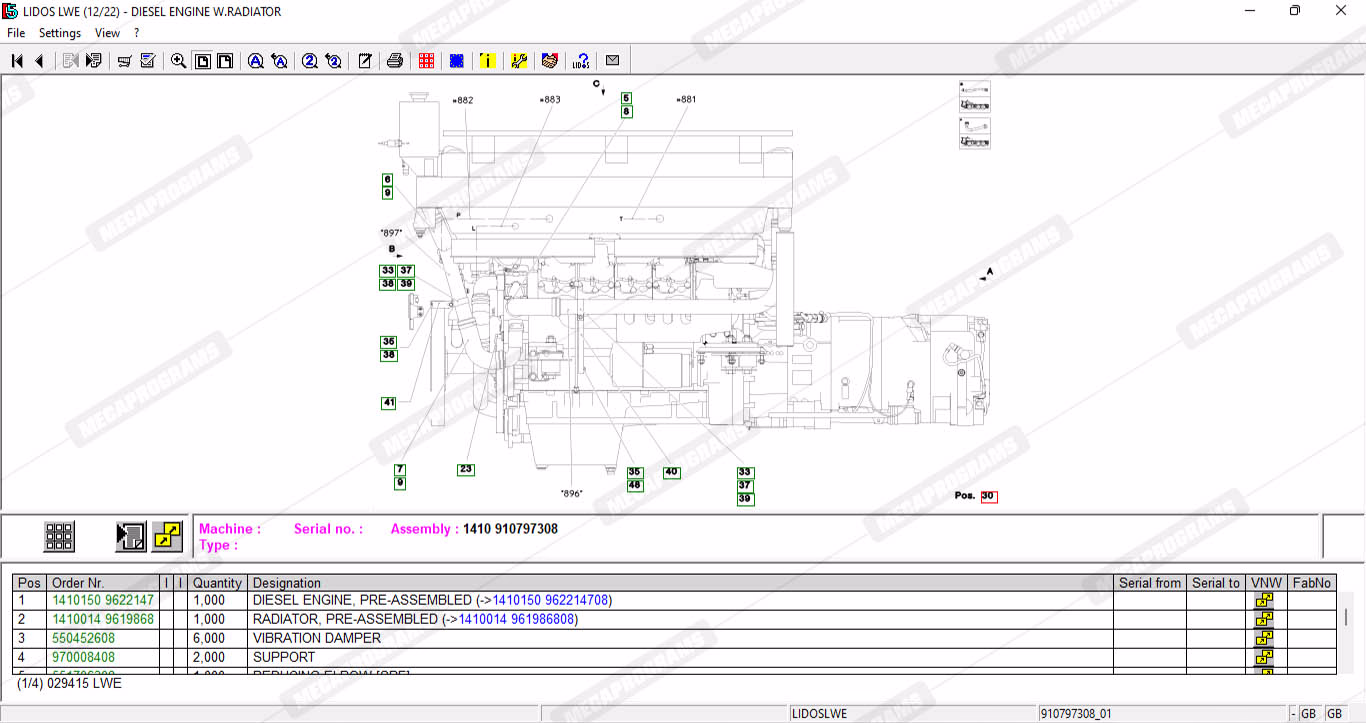Select position callout 23 on diagram
The height and width of the screenshot is (723, 1366).
pyautogui.click(x=466, y=469)
